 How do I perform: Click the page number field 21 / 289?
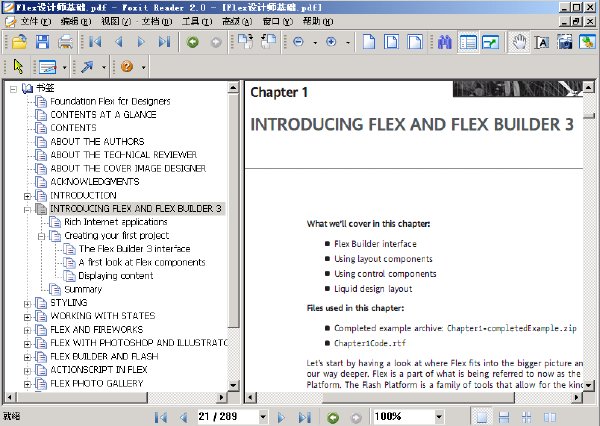pos(227,416)
